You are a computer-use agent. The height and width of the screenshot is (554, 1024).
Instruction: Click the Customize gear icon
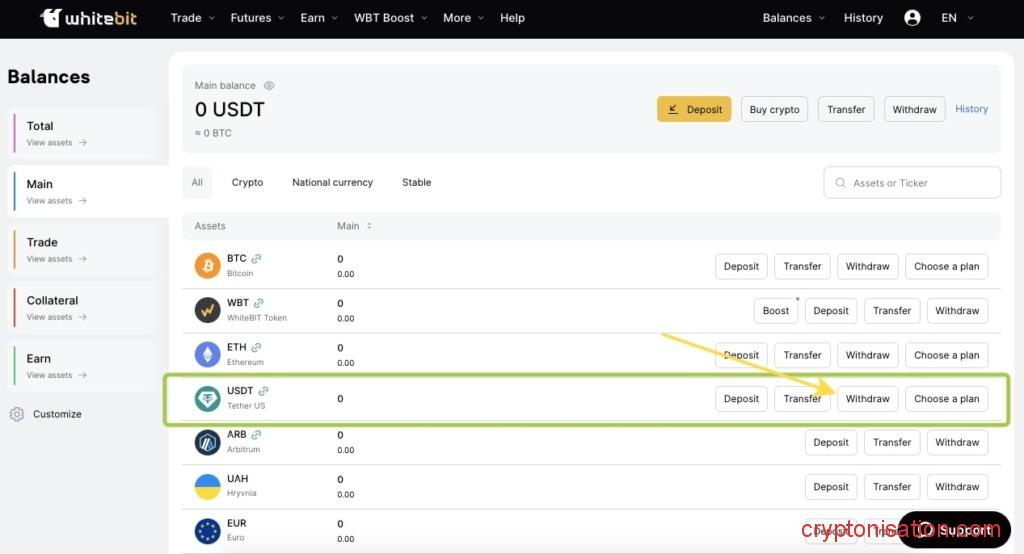[17, 414]
